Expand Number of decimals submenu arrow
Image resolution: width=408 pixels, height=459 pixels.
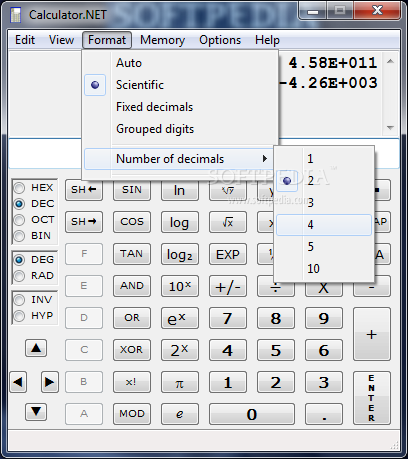[265, 159]
